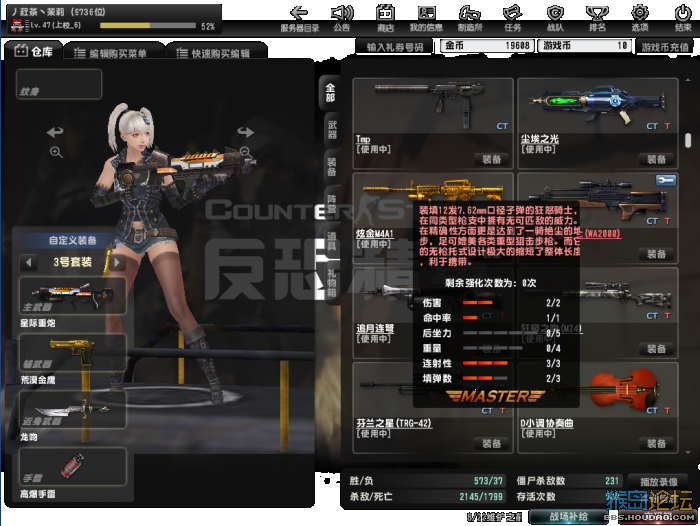Select the 阵营 category tab
The height and width of the screenshot is (526, 700).
tap(332, 204)
